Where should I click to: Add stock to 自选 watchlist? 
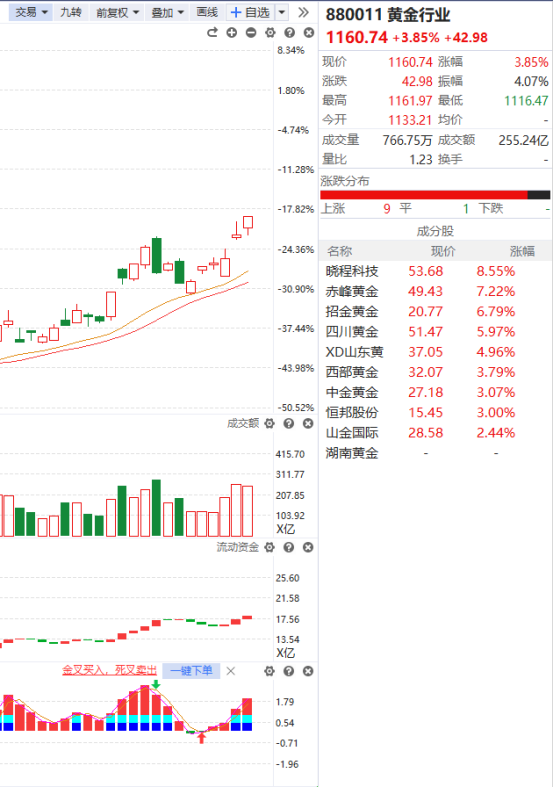pos(250,13)
